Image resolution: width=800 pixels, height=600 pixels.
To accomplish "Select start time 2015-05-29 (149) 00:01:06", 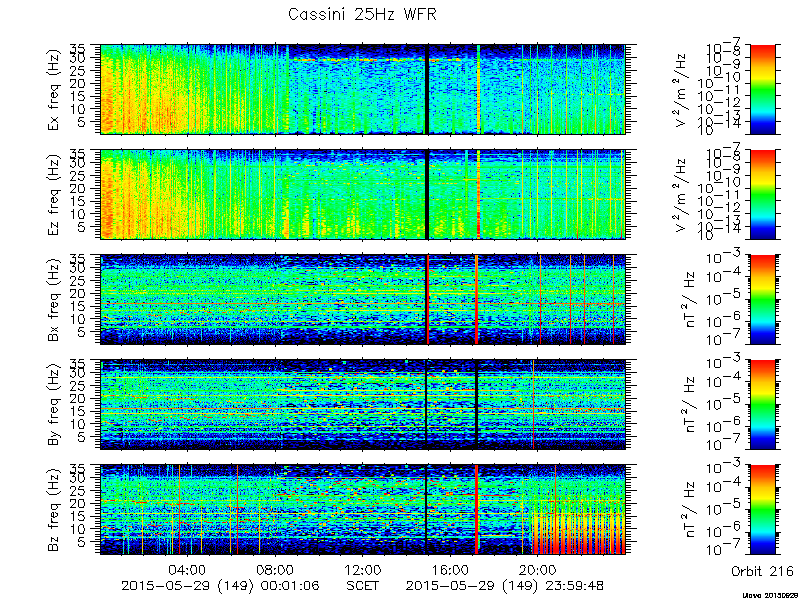I will point(220,585).
